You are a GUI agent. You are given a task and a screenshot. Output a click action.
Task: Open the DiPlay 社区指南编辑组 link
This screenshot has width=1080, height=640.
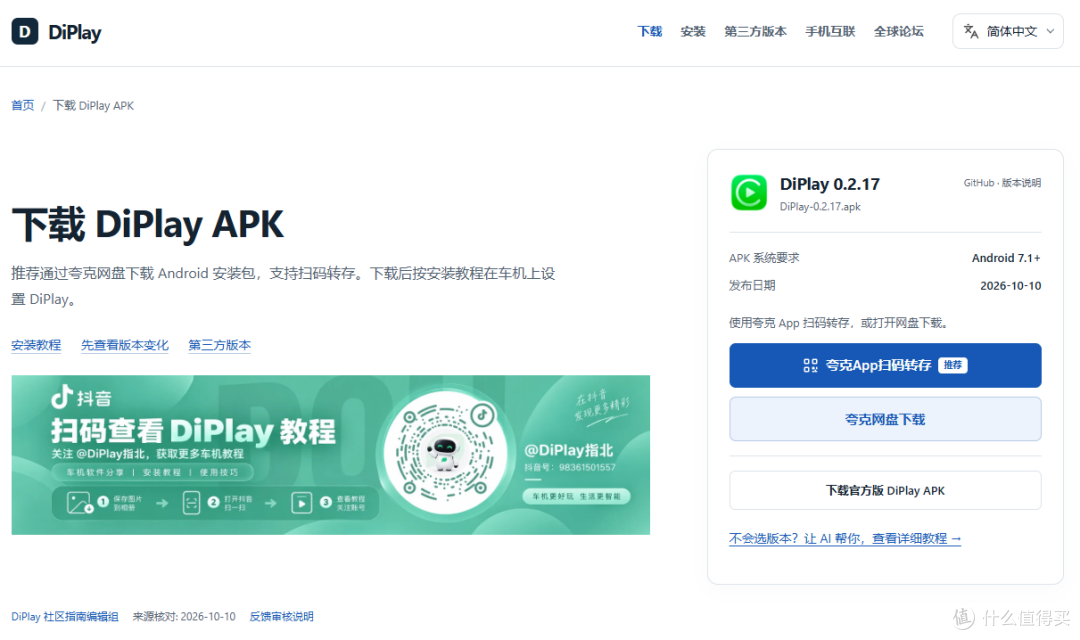(x=65, y=617)
